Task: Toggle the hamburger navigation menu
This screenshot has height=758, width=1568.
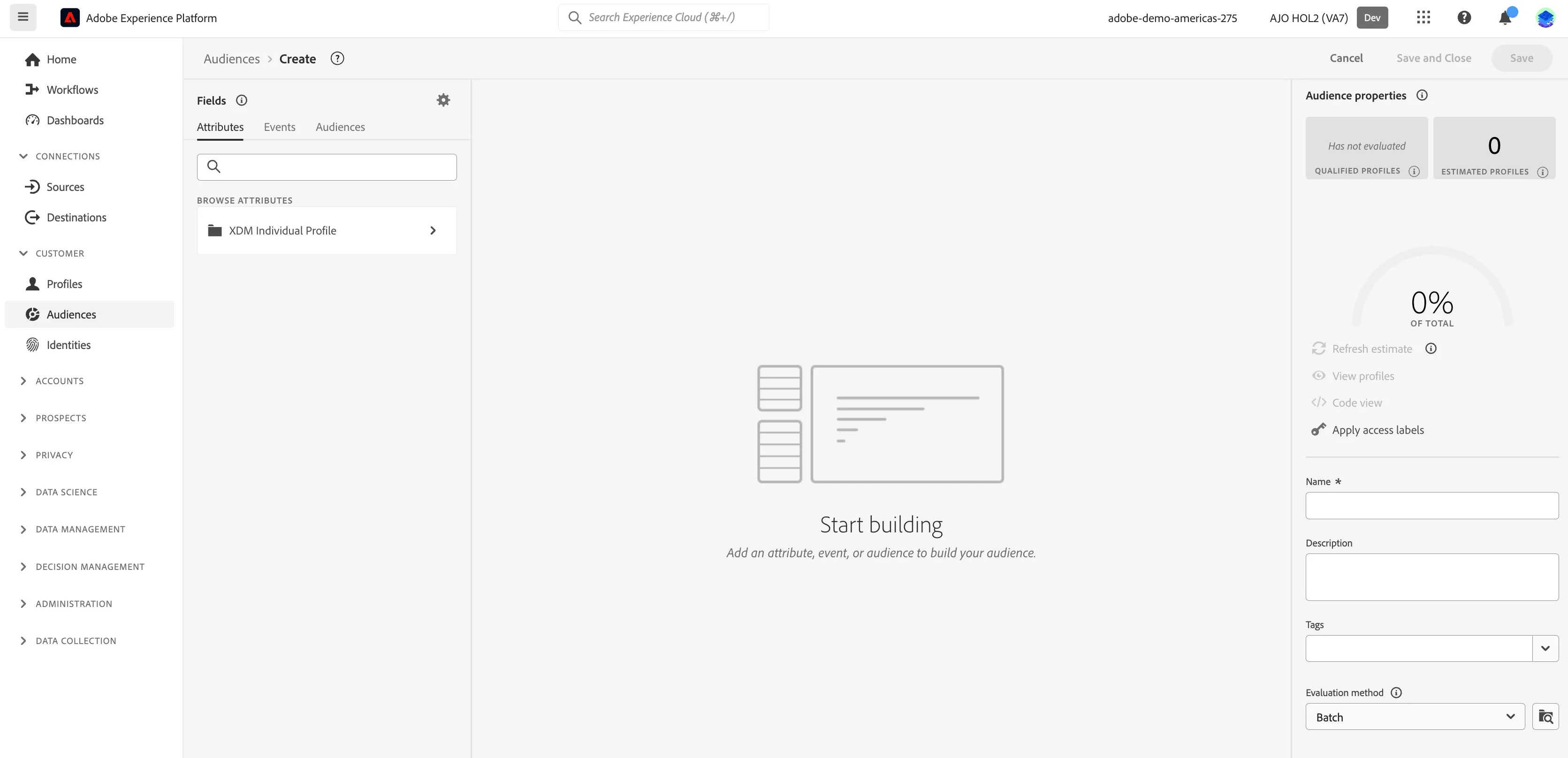Action: coord(23,17)
